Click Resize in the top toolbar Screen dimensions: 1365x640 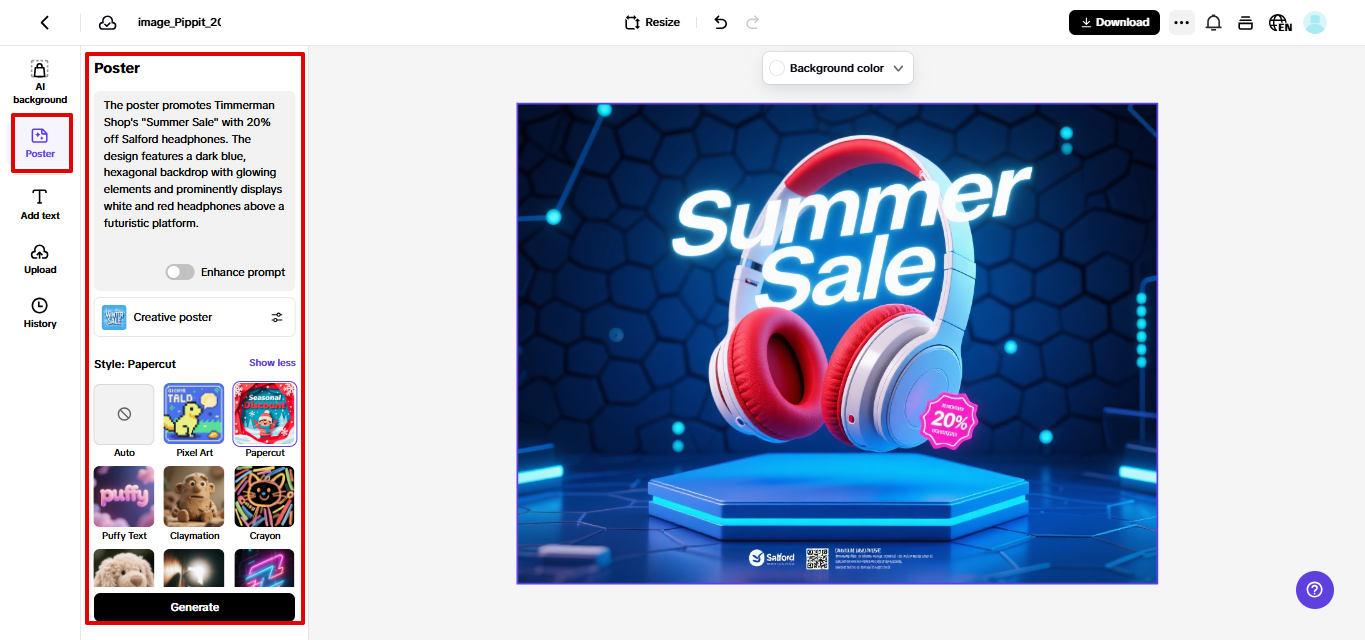pos(652,22)
